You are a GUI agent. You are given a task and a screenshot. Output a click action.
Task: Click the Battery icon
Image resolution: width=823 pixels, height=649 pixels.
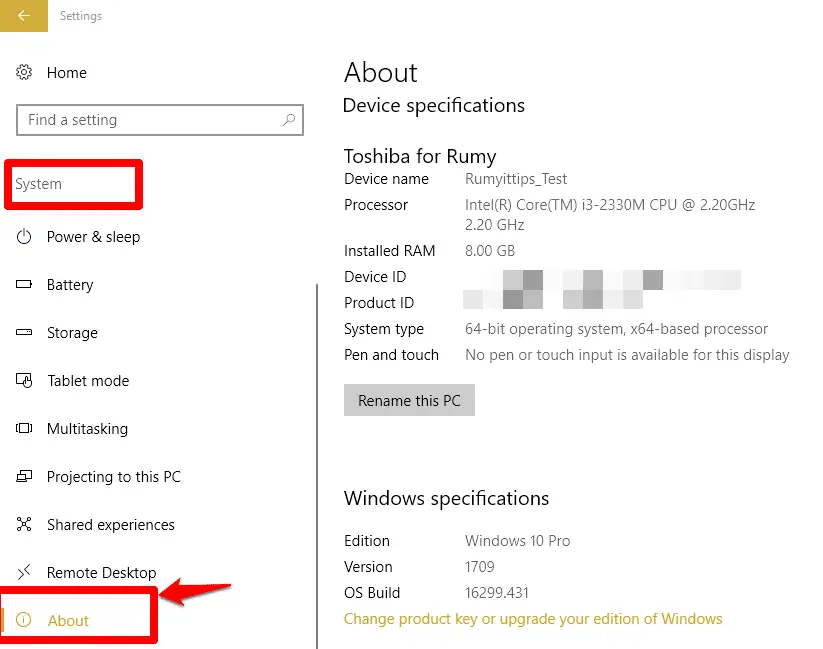point(24,285)
